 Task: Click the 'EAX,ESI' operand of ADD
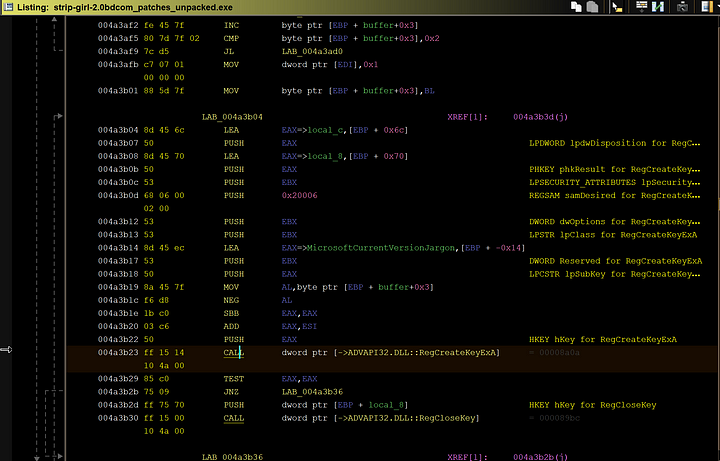point(299,326)
